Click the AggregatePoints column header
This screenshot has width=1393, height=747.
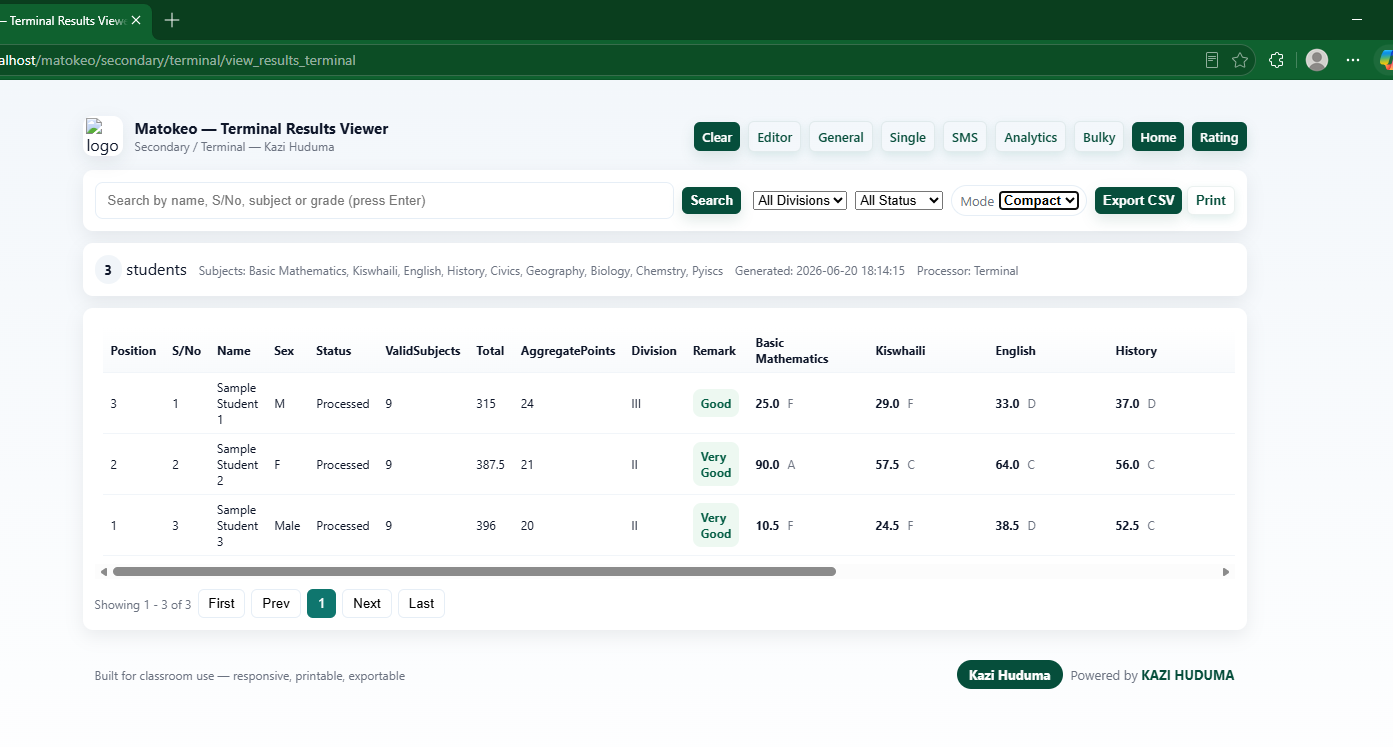568,351
